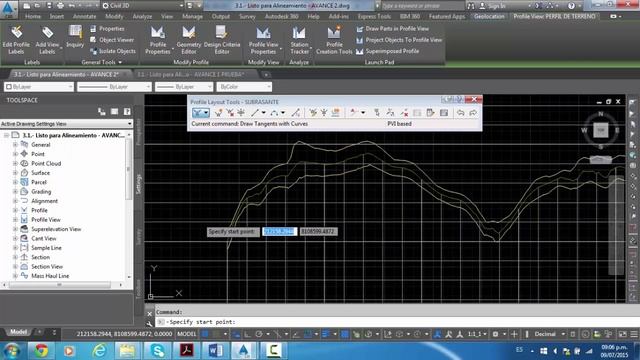The image size is (640, 360).
Task: Open Skype from the taskbar
Action: pyautogui.click(x=157, y=351)
